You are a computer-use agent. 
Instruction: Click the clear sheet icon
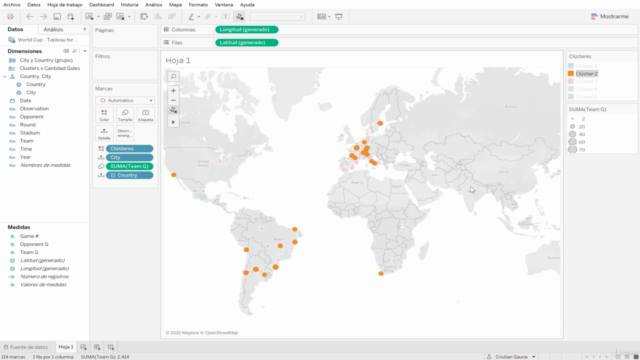(120, 17)
